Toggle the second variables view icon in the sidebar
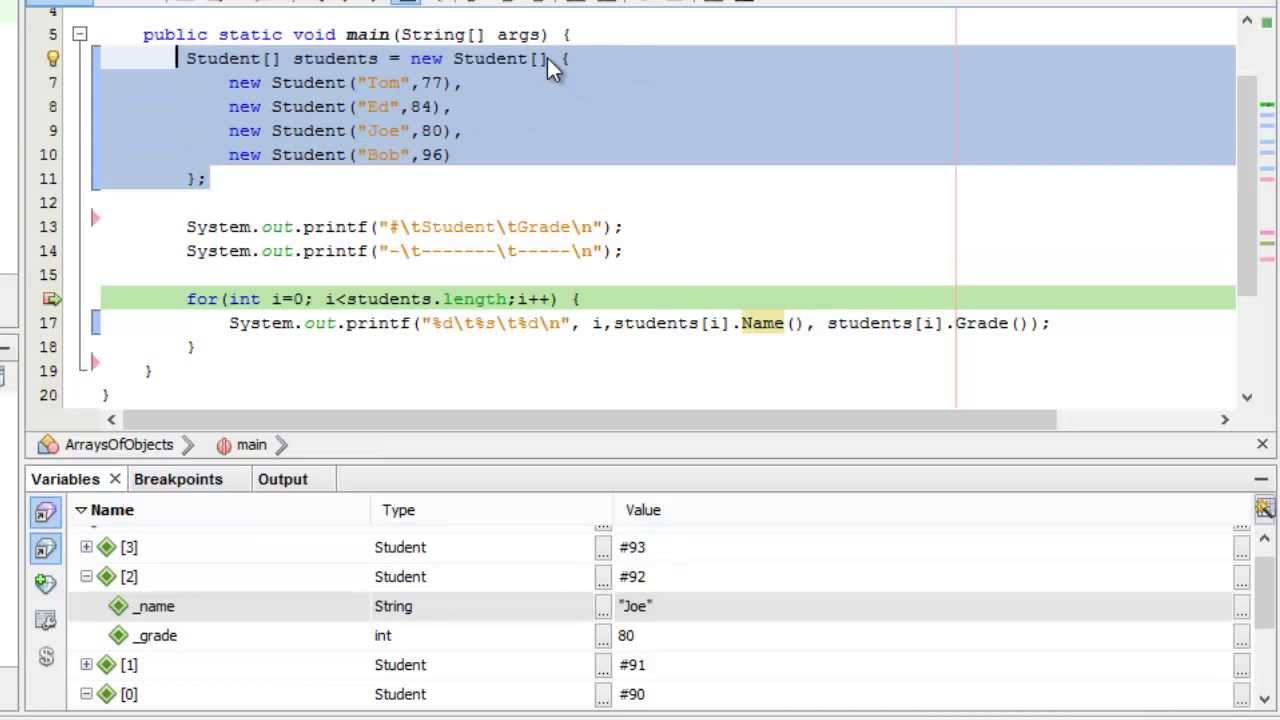 [45, 548]
